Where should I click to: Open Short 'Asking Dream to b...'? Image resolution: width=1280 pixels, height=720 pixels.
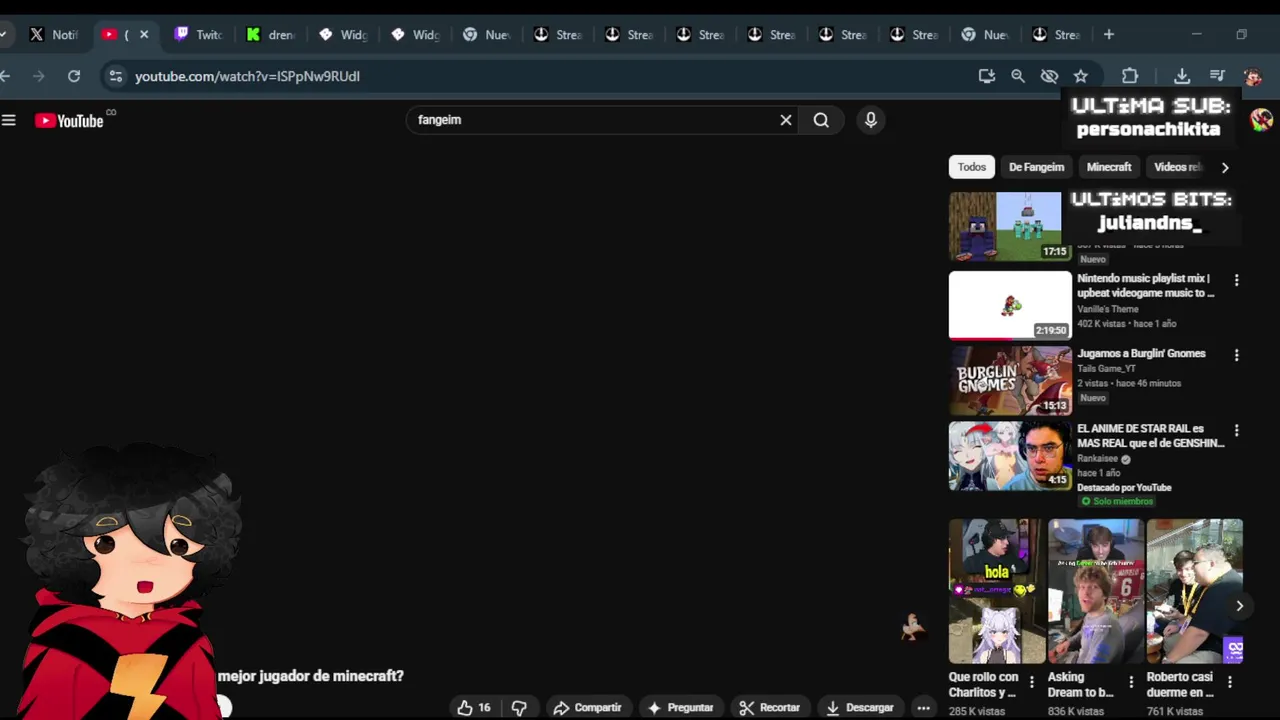[1096, 591]
